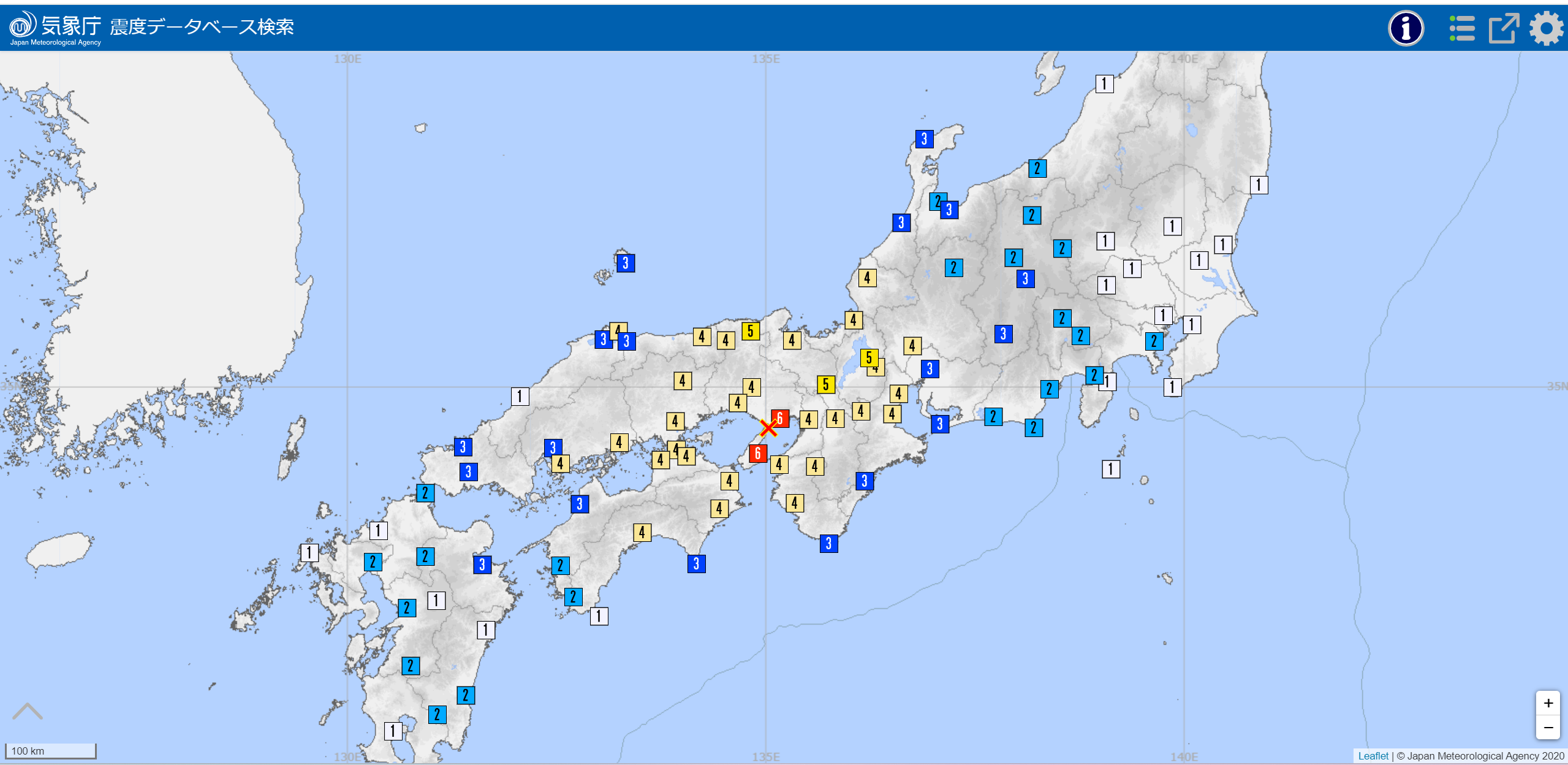Image resolution: width=1568 pixels, height=765 pixels.
Task: Click the yellow intensity 5 marker on northern Hyogo coast
Action: tap(750, 332)
